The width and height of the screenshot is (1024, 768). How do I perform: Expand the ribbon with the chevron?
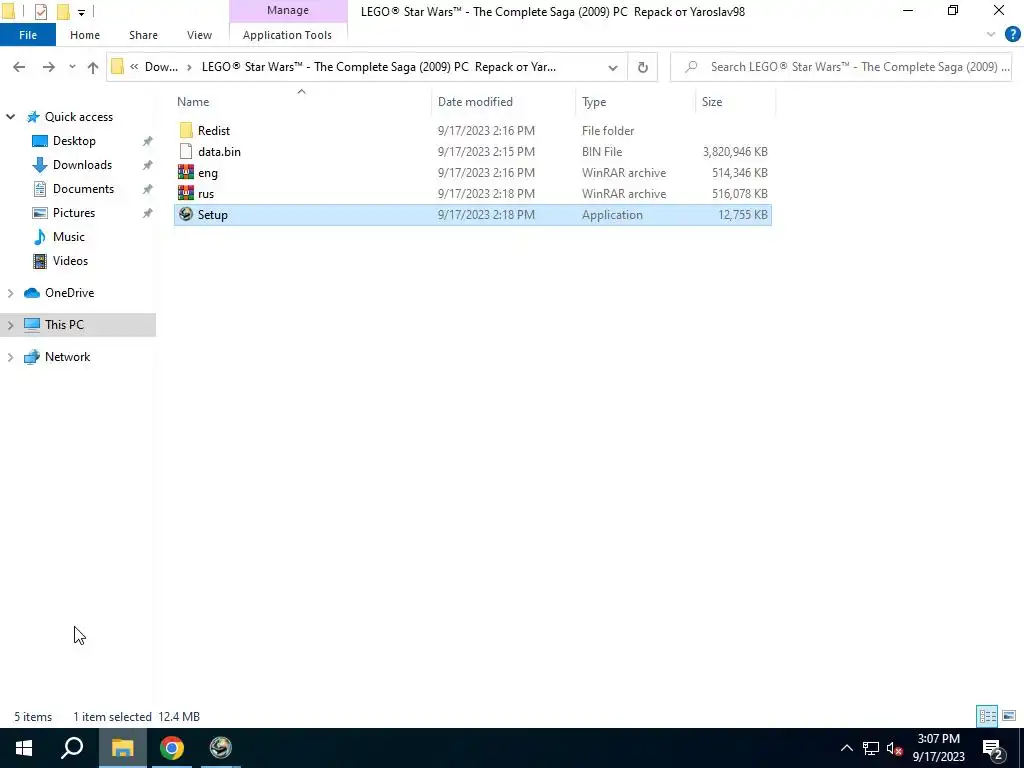(991, 35)
